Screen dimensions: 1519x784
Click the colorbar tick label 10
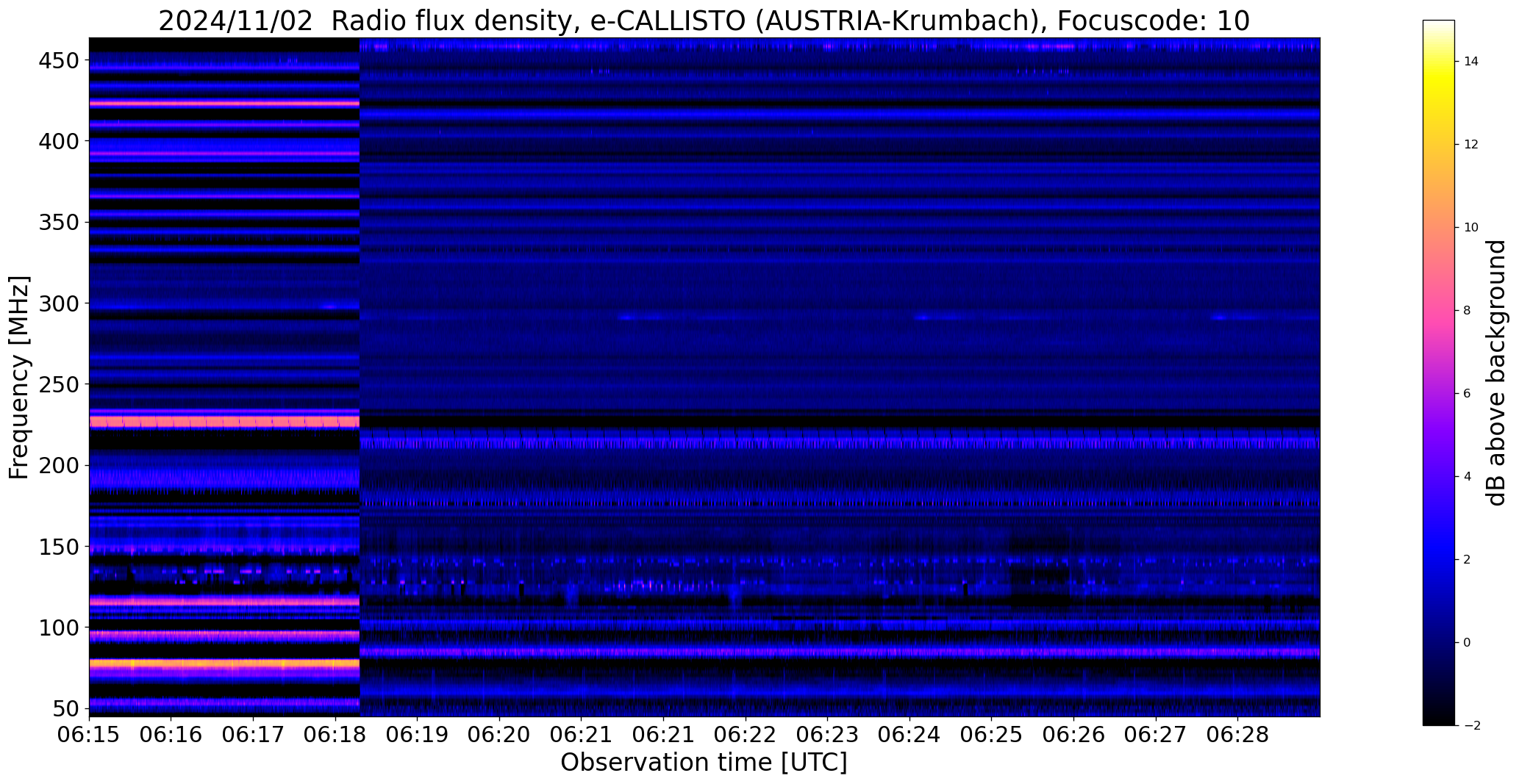[x=1471, y=228]
